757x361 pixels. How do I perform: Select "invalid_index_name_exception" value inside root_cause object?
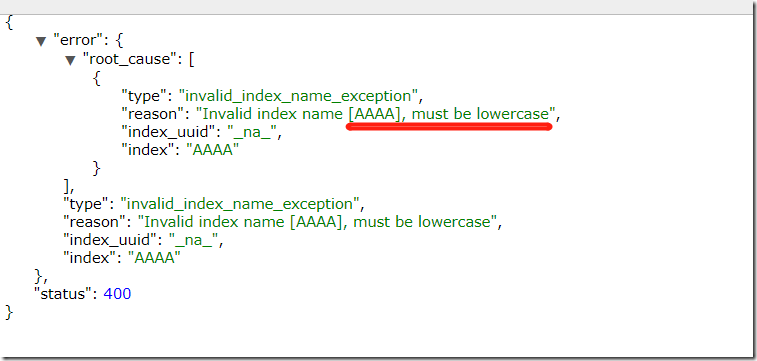pyautogui.click(x=297, y=96)
